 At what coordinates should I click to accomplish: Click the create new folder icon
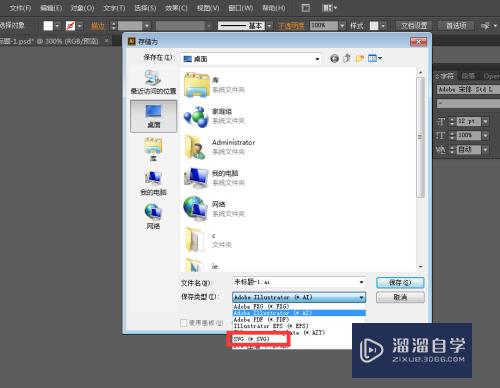360,59
